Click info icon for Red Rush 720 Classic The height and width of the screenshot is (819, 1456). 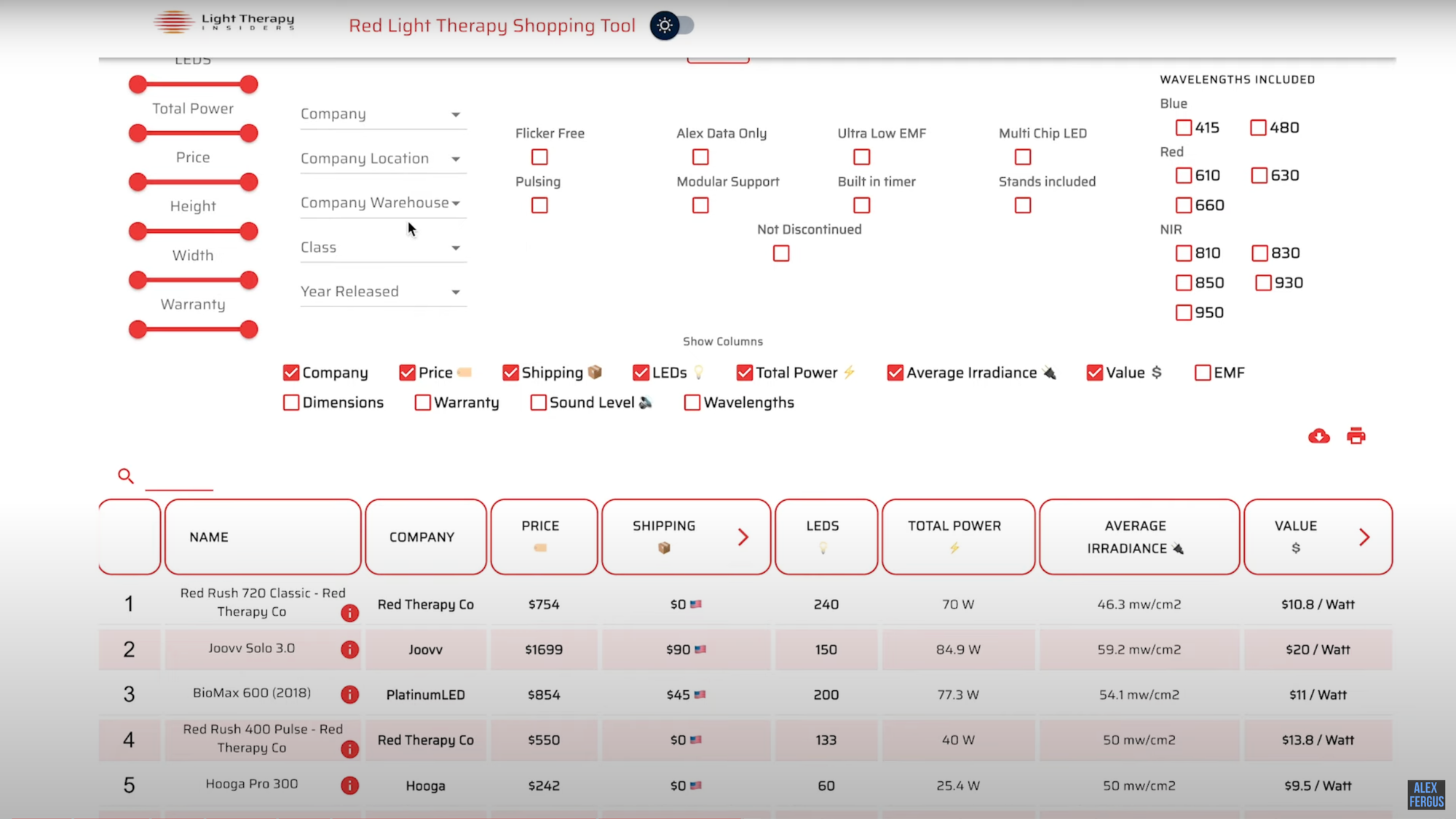tap(349, 613)
